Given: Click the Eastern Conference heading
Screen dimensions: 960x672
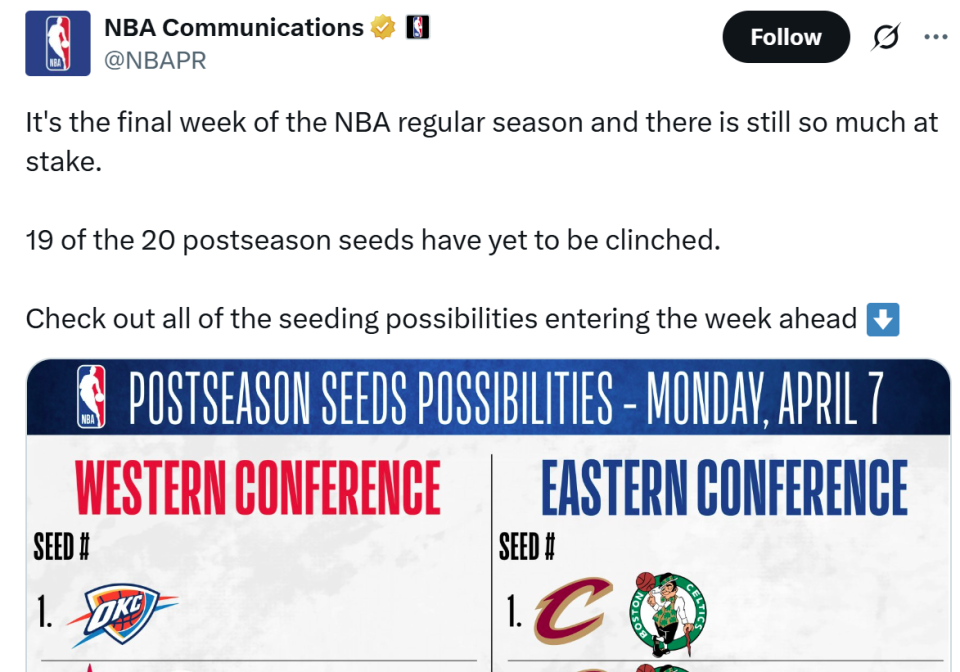Looking at the screenshot, I should point(724,489).
